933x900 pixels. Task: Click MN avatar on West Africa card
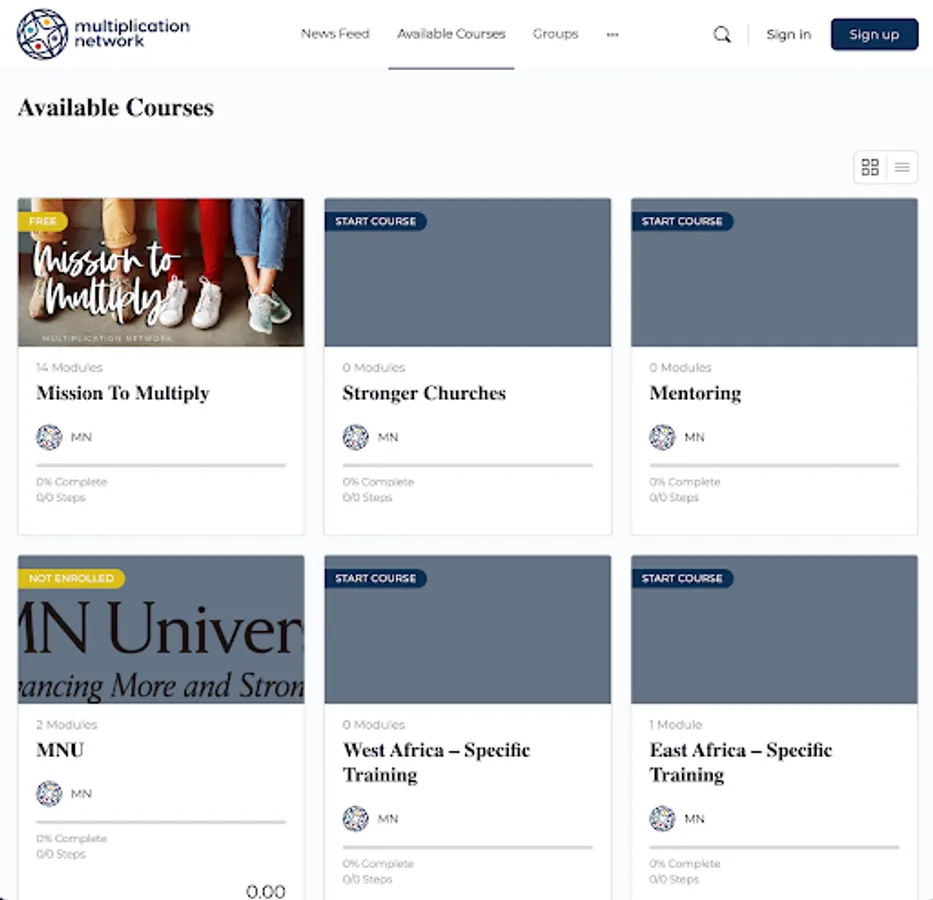(x=355, y=819)
